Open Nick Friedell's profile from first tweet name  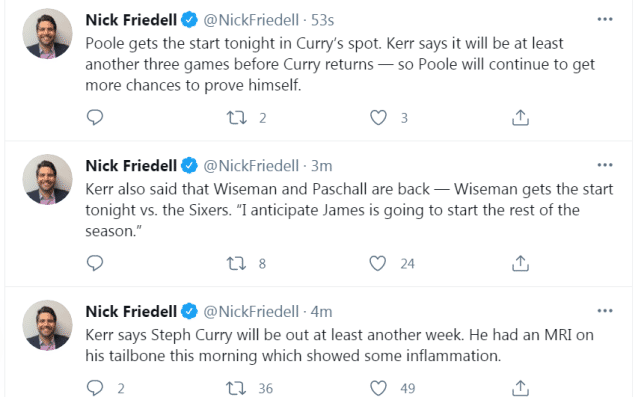point(131,20)
